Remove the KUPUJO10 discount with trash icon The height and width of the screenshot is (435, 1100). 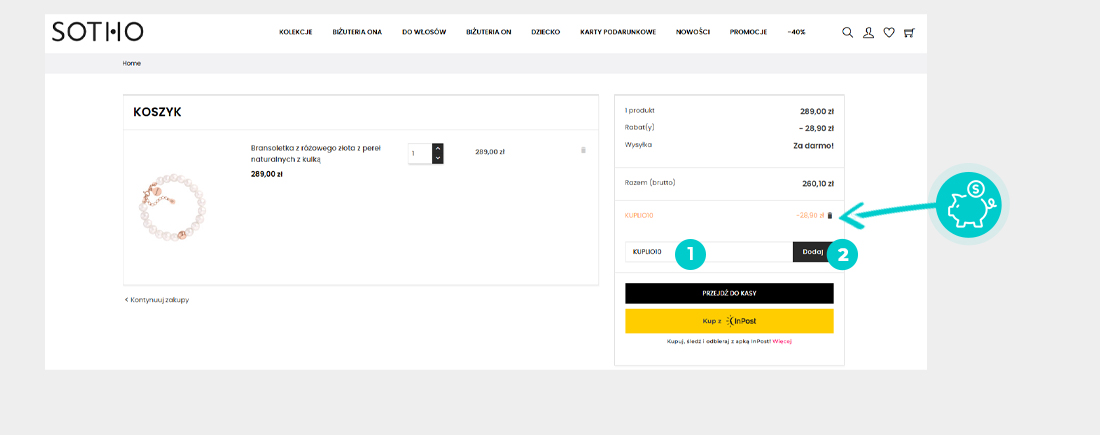[x=829, y=215]
